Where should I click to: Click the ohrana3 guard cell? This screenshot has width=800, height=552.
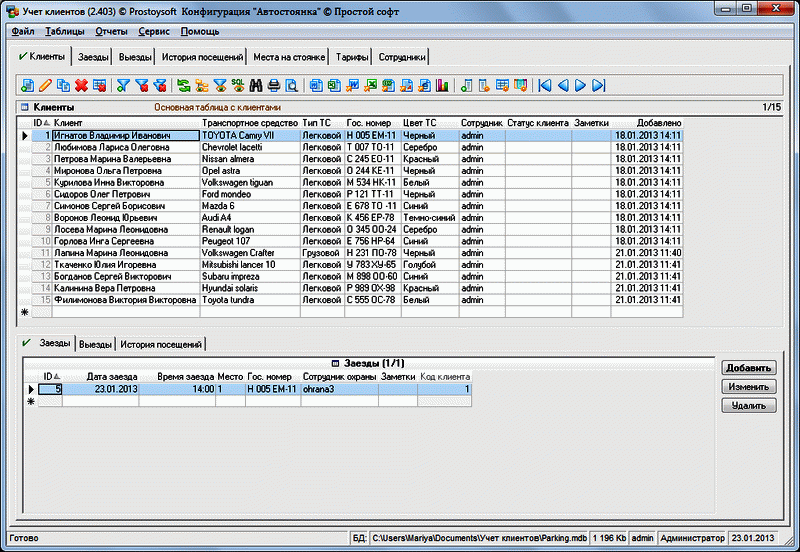(339, 389)
